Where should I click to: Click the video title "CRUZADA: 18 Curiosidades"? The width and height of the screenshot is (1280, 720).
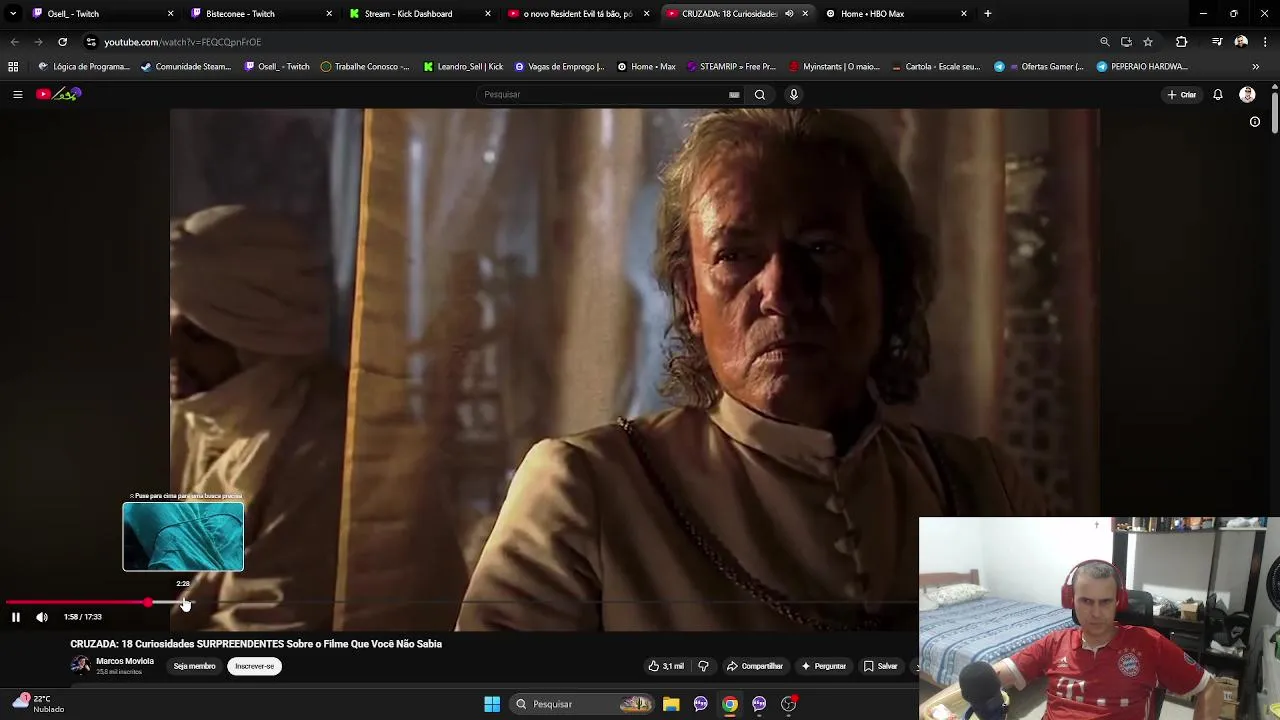coord(256,644)
